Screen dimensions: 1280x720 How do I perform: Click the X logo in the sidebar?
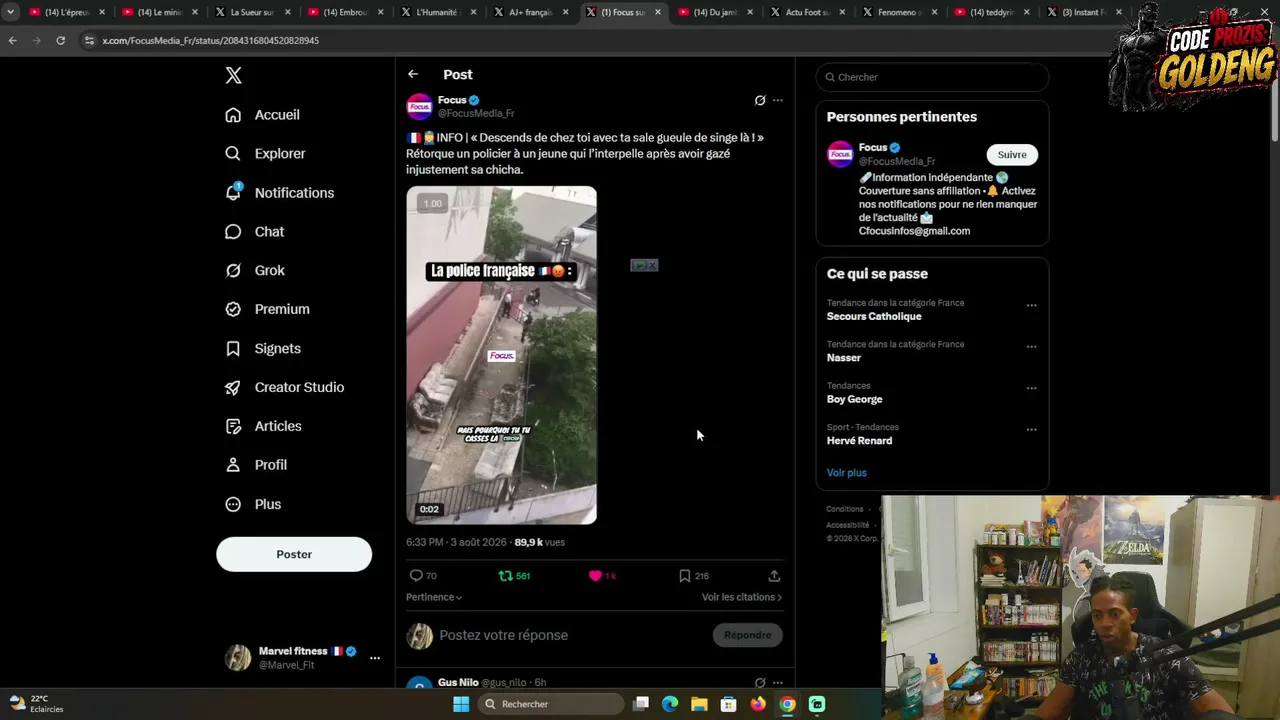click(x=233, y=75)
